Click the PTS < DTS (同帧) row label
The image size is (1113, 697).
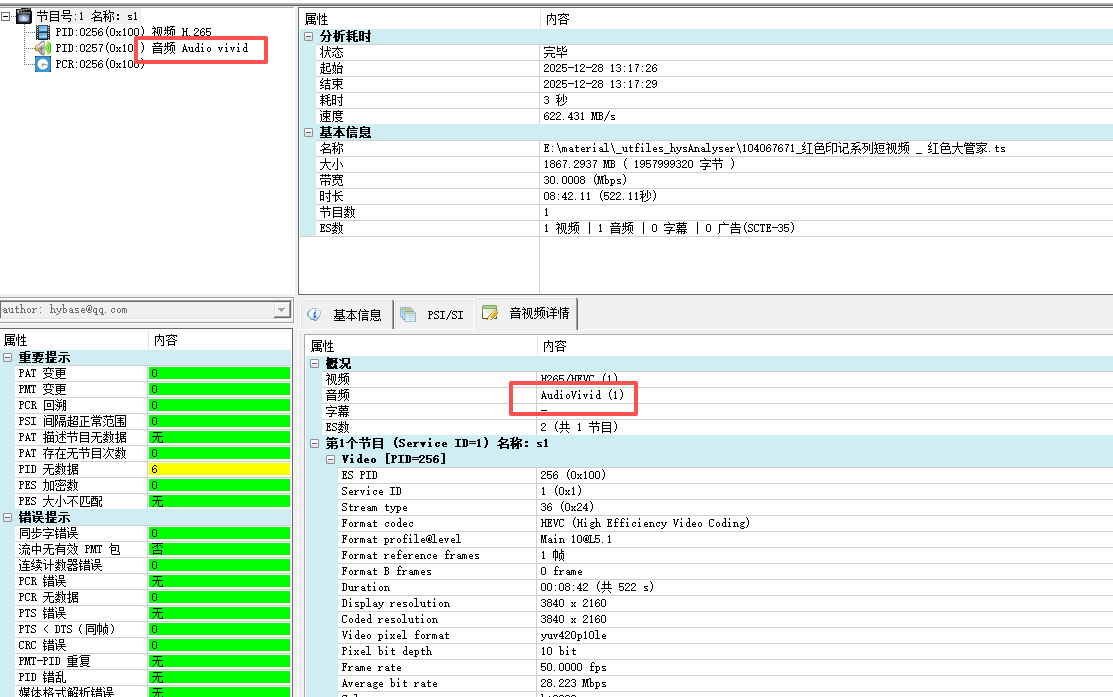click(66, 629)
